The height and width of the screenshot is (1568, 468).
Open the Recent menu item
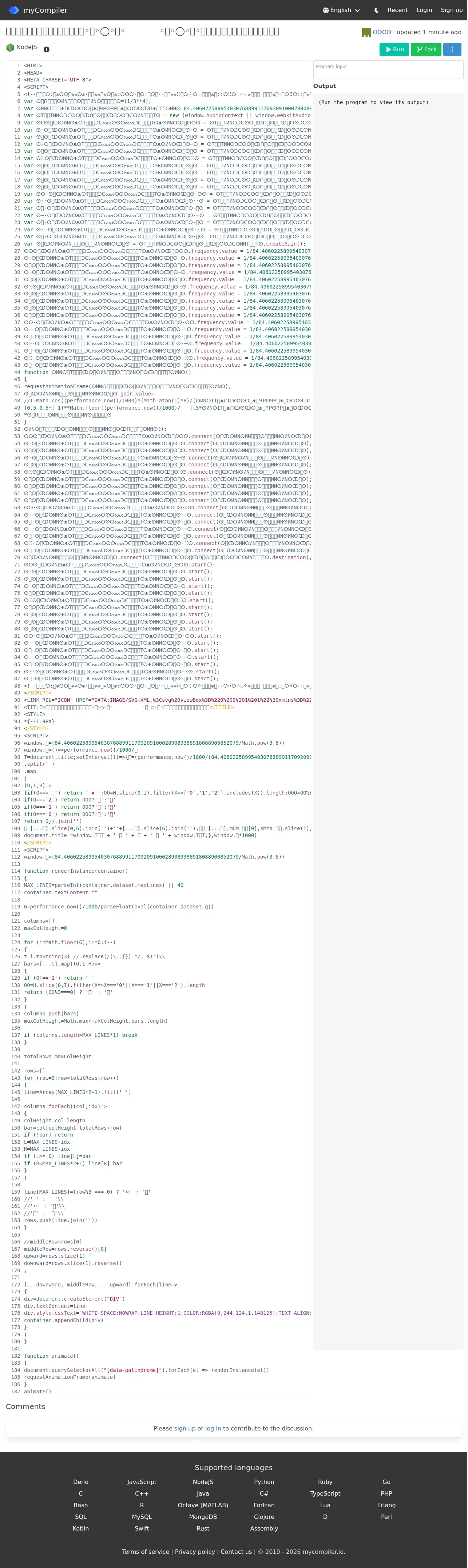coord(397,10)
